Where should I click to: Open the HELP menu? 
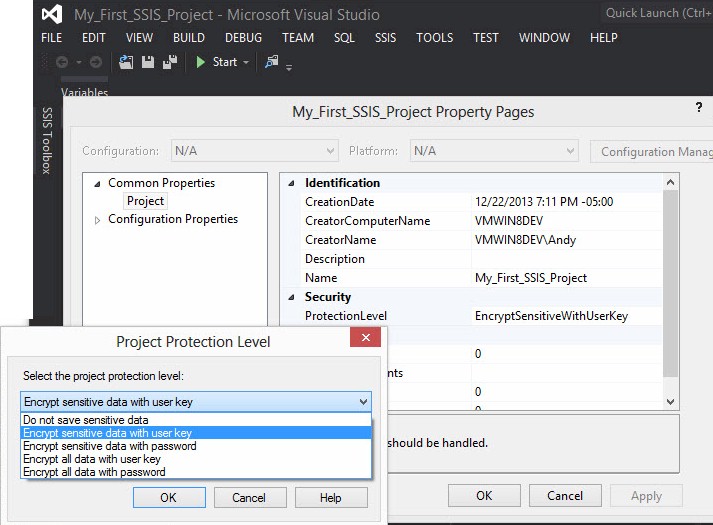603,38
